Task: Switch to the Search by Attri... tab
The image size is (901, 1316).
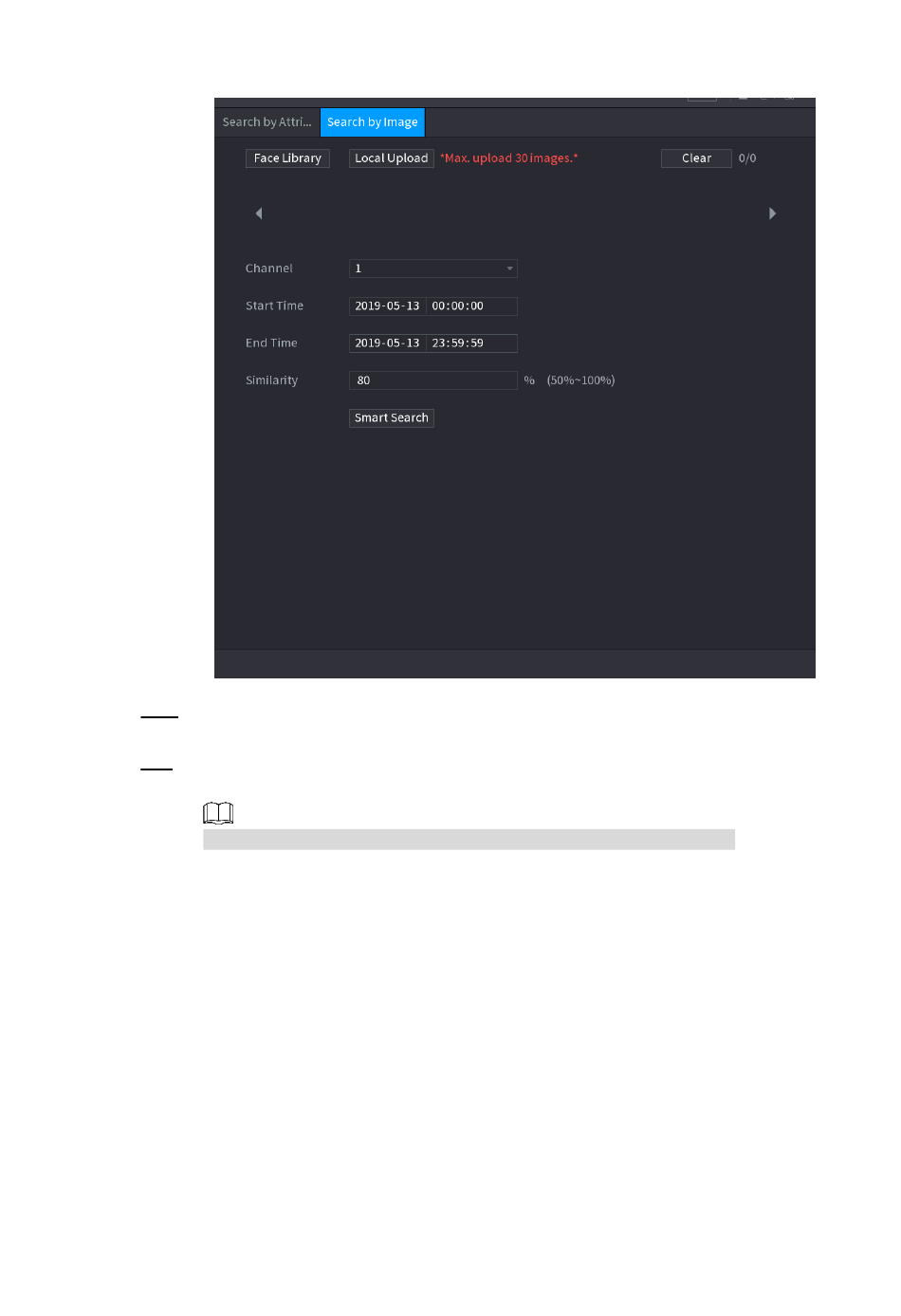Action: pos(267,122)
